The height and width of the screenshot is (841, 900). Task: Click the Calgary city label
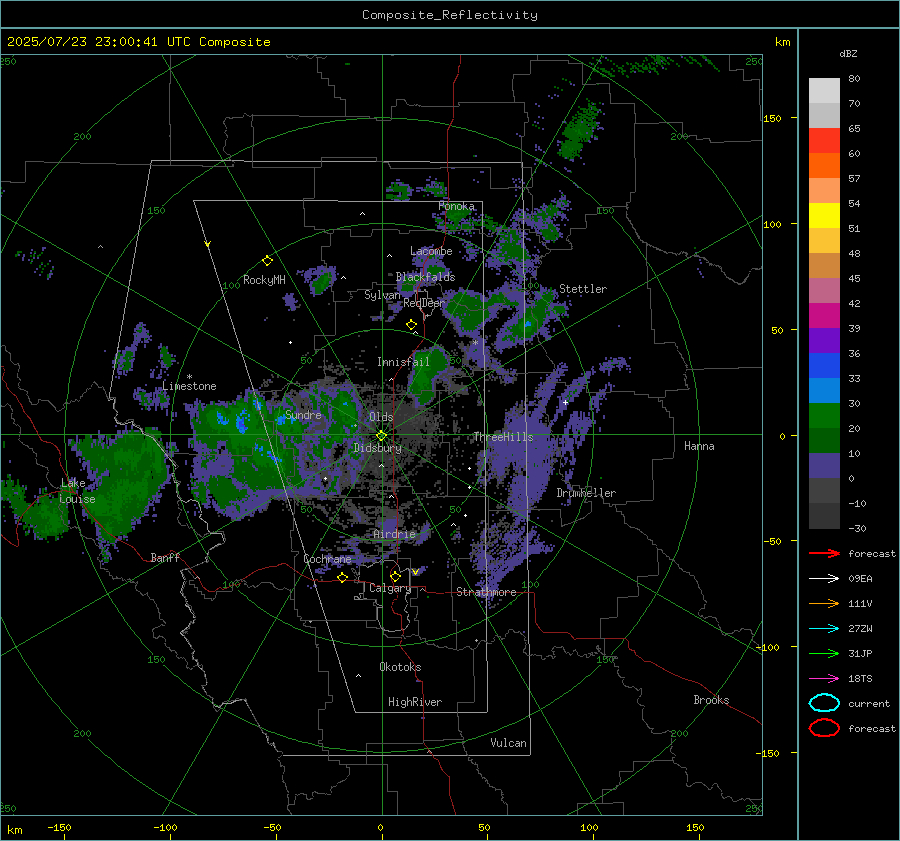click(x=390, y=588)
